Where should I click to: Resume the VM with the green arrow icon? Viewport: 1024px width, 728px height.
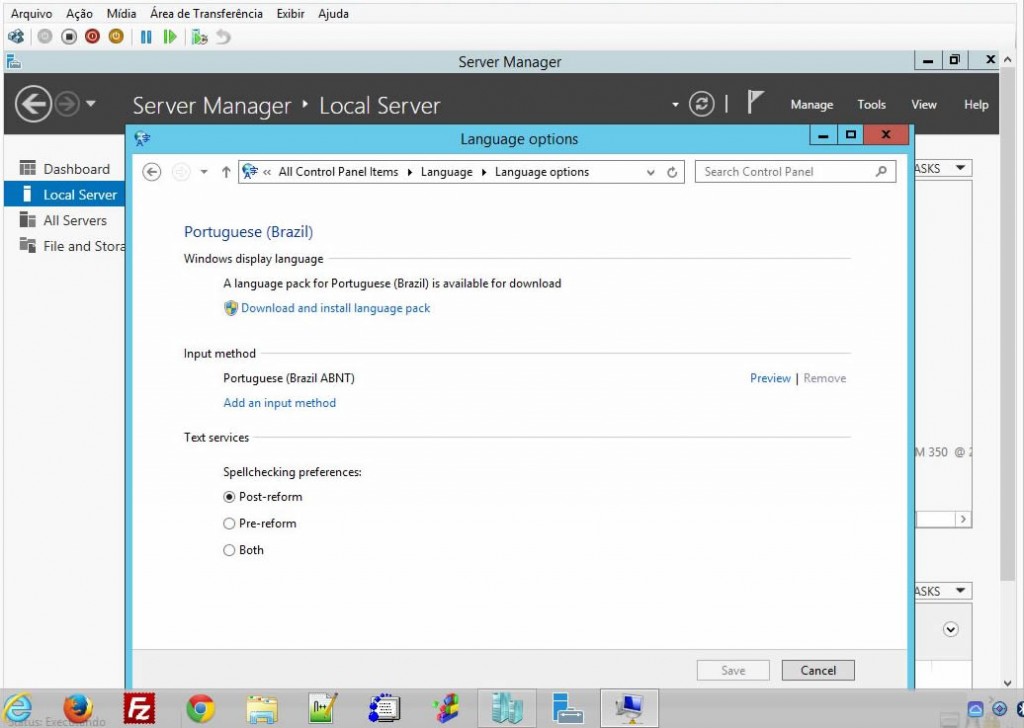[169, 37]
